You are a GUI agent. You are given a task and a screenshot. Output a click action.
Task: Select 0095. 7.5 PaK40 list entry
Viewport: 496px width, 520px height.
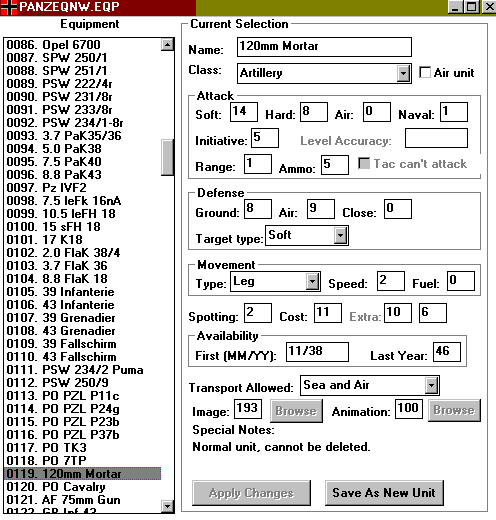click(x=83, y=162)
